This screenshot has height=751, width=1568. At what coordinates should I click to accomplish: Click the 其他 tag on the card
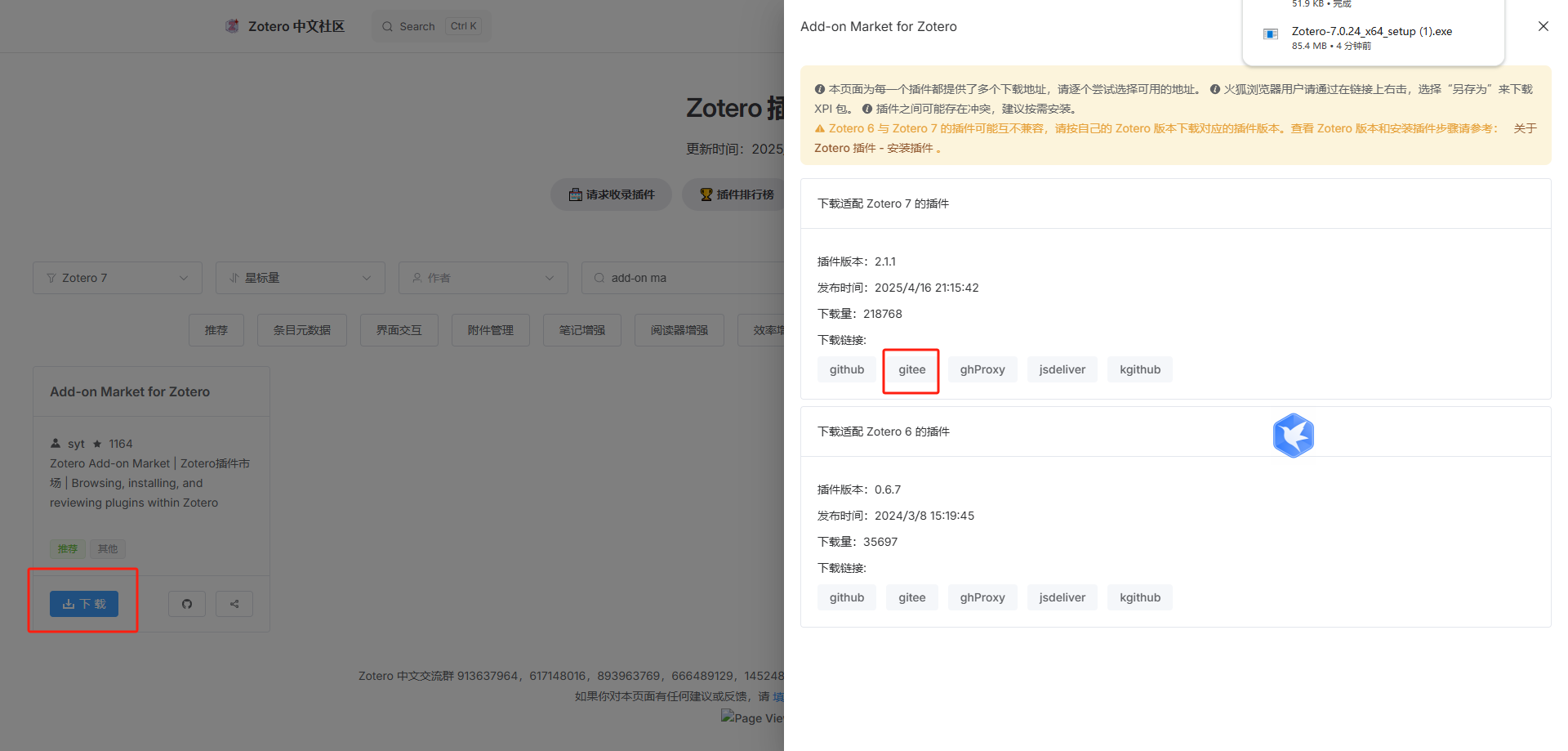[108, 549]
